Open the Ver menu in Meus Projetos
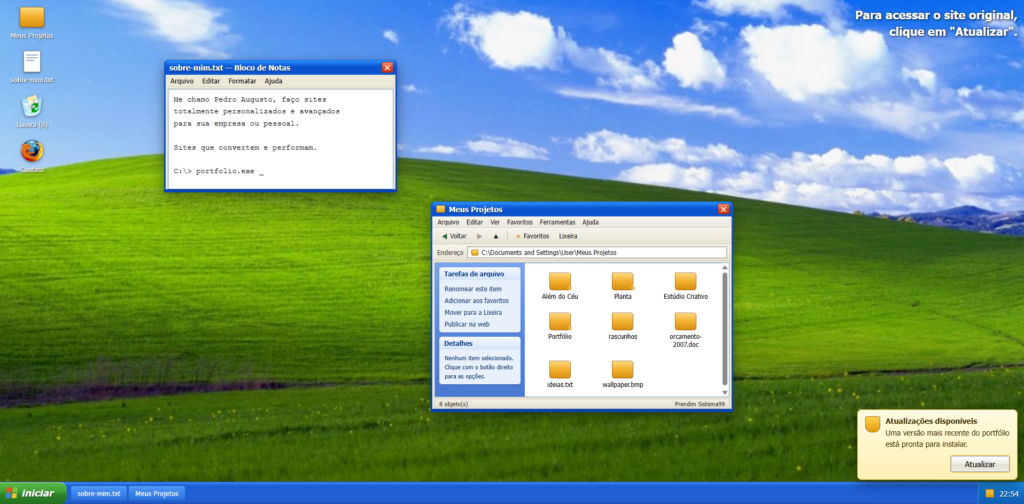1024x504 pixels. [495, 222]
